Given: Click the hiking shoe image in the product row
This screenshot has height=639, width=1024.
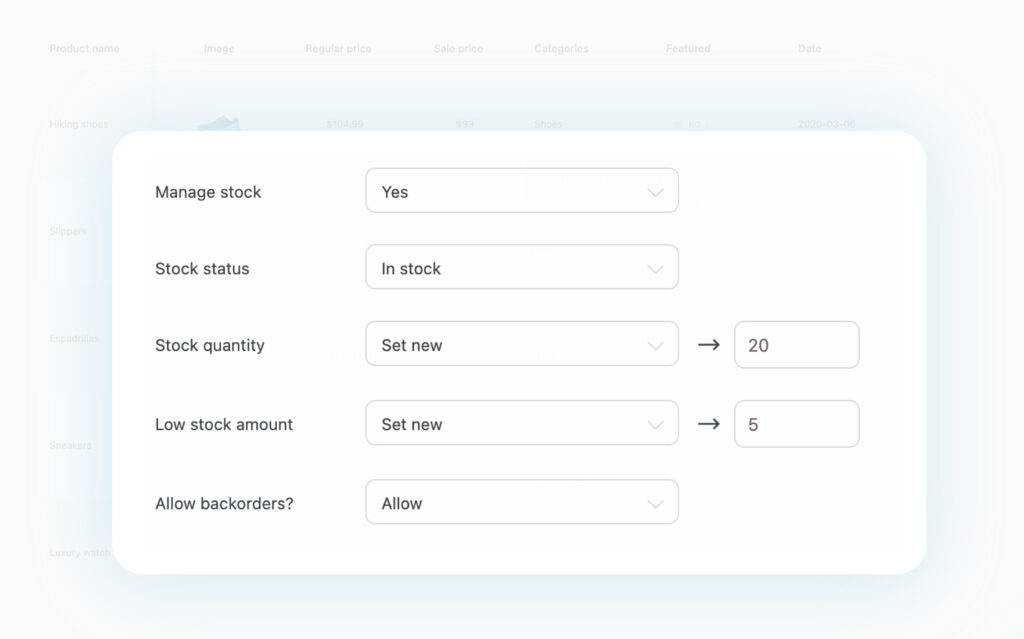Looking at the screenshot, I should [220, 119].
